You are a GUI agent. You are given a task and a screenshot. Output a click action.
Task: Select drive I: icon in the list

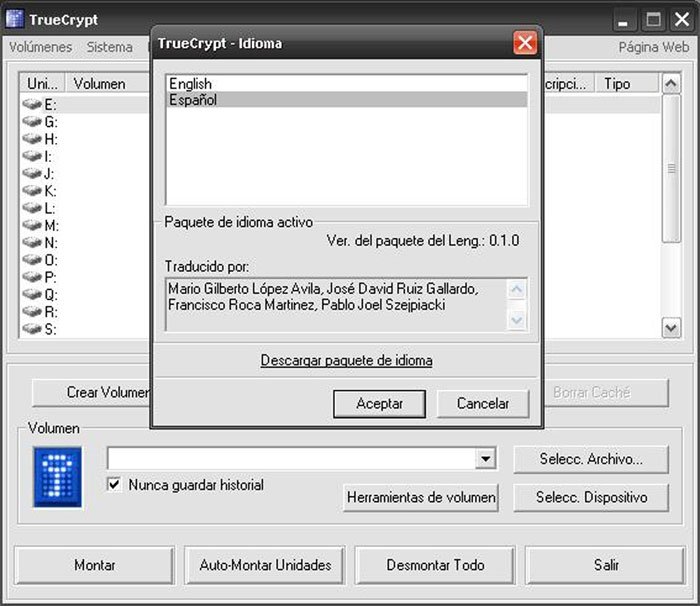[32, 156]
